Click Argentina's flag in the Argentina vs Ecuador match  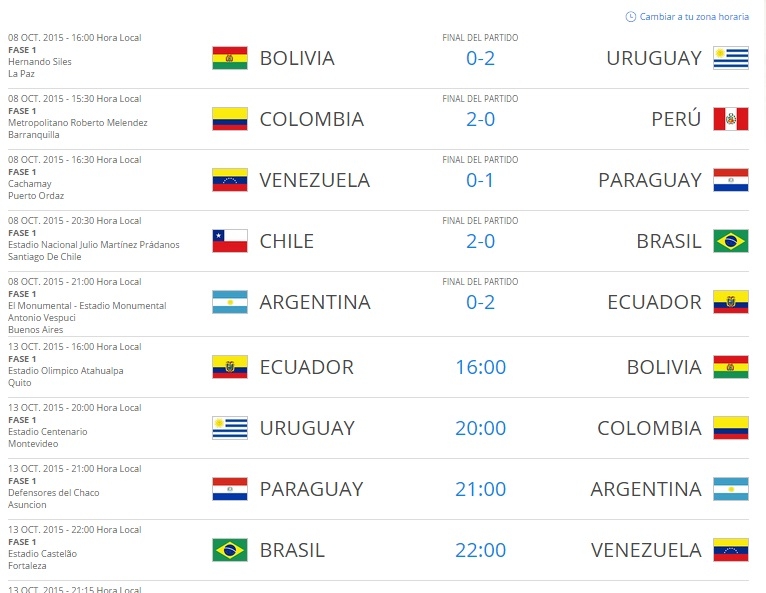coord(230,302)
